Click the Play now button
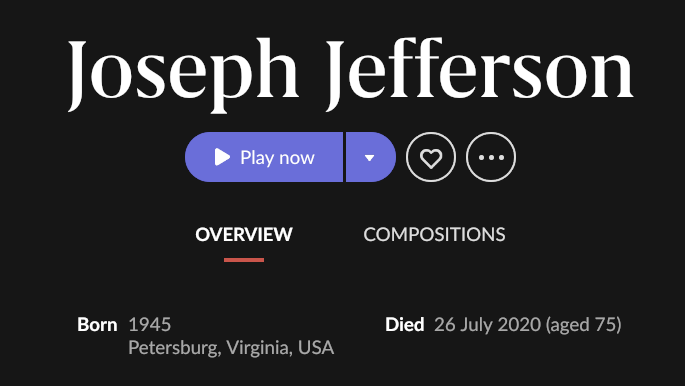This screenshot has height=386, width=685. pyautogui.click(x=264, y=157)
